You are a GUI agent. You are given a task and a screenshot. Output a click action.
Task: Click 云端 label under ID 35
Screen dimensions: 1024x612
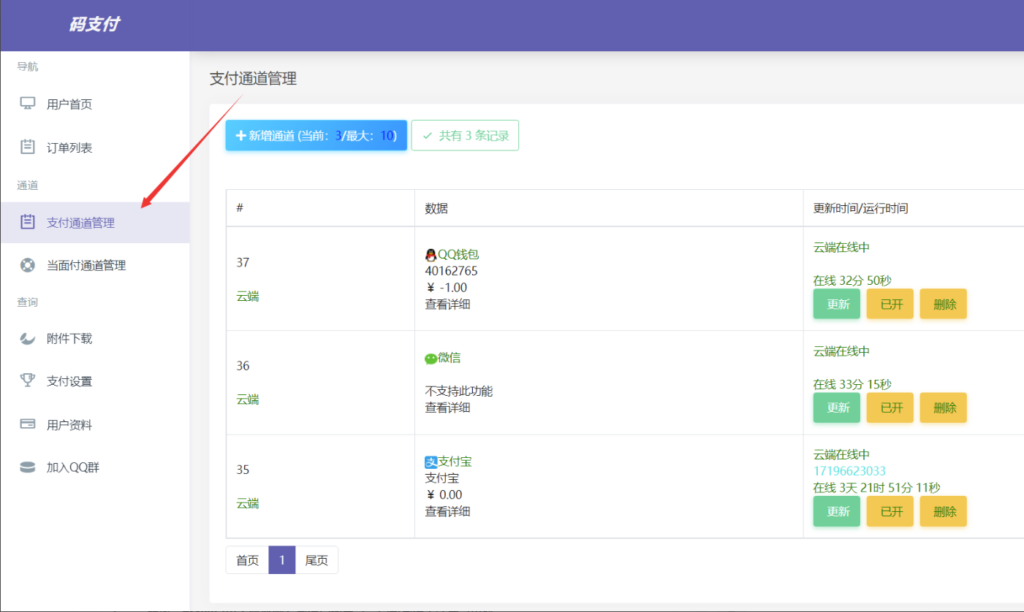pos(248,503)
